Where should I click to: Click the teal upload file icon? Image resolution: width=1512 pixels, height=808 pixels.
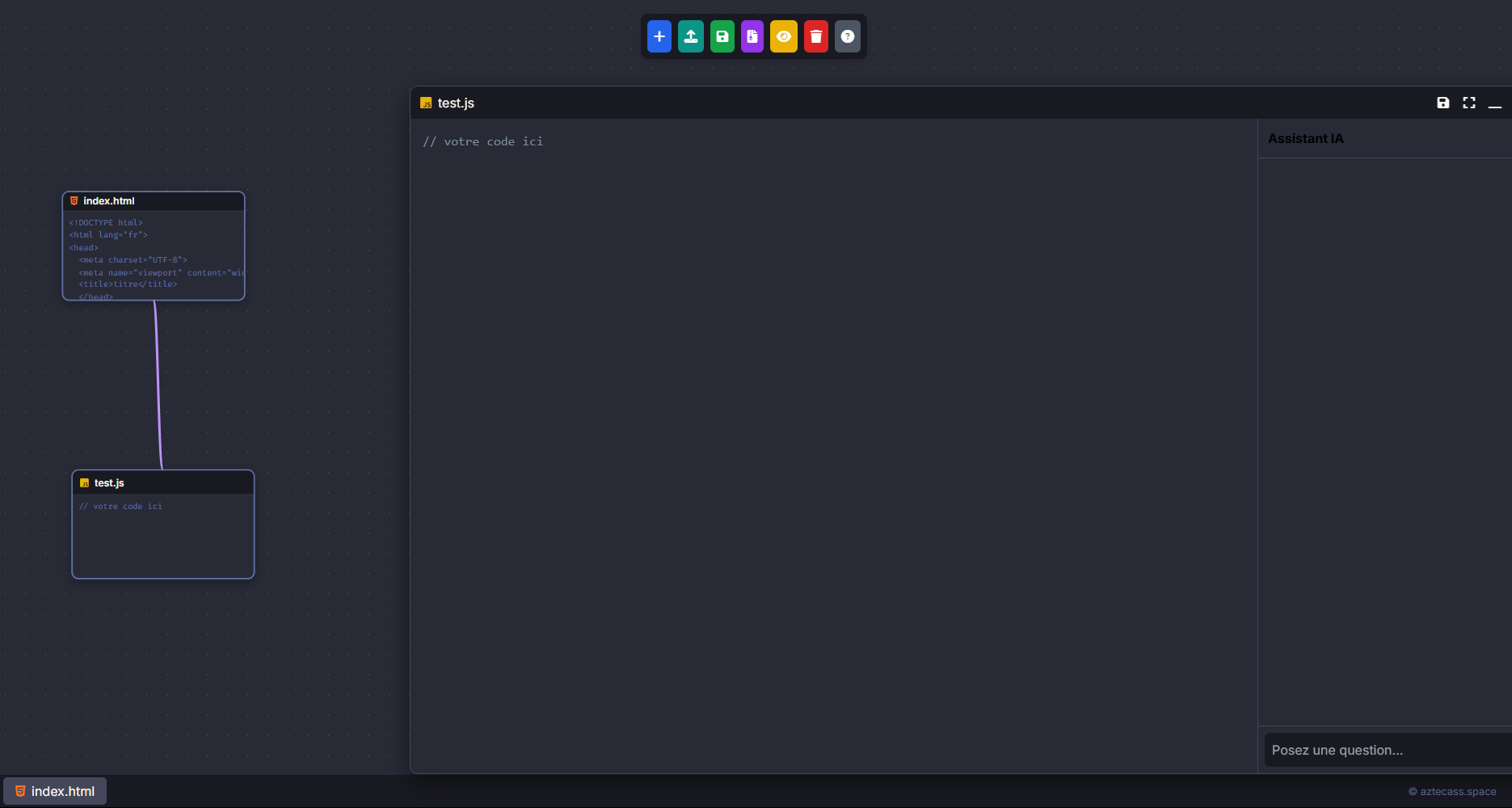(690, 36)
